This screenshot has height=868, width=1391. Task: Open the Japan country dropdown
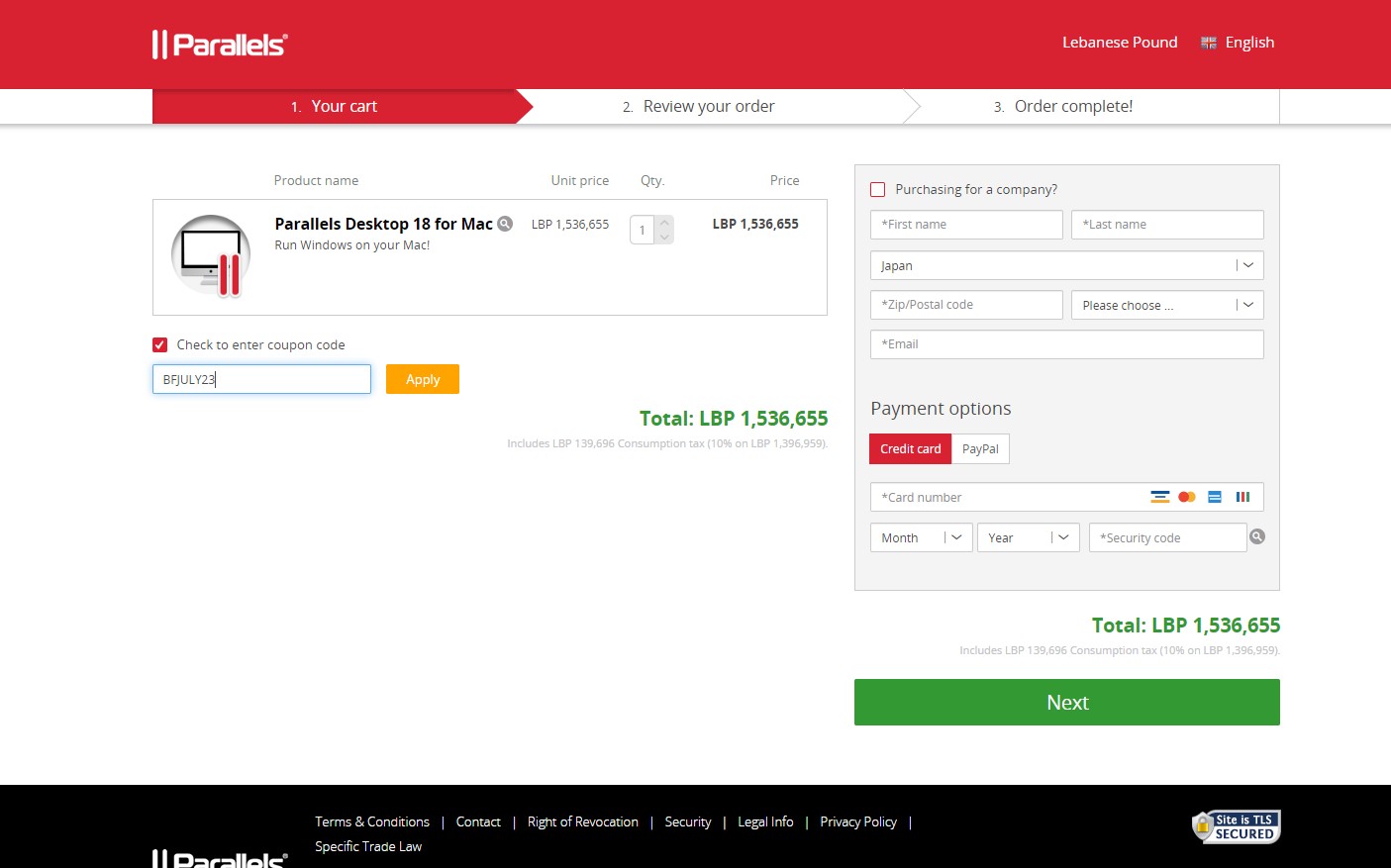tap(1066, 265)
